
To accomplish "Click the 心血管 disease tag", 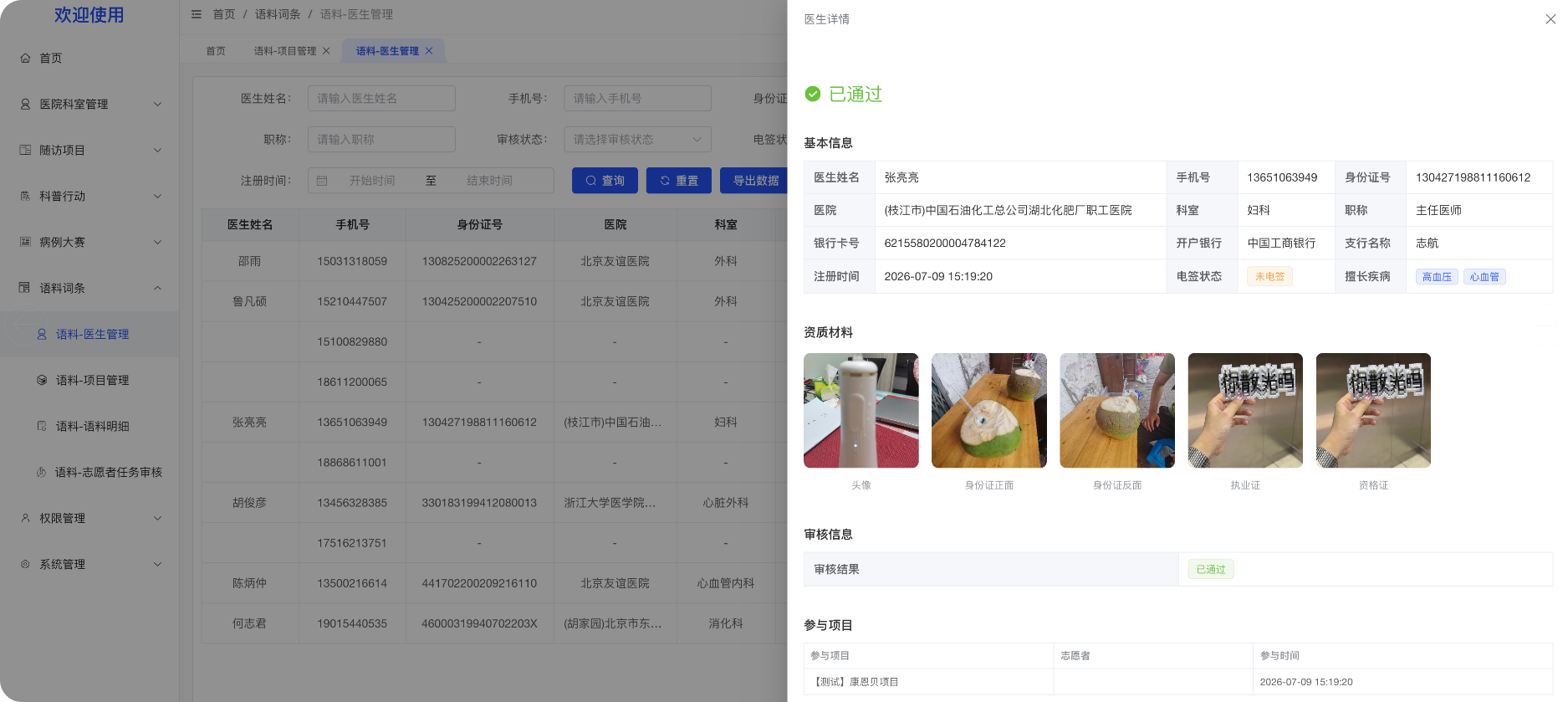I will (x=1484, y=277).
